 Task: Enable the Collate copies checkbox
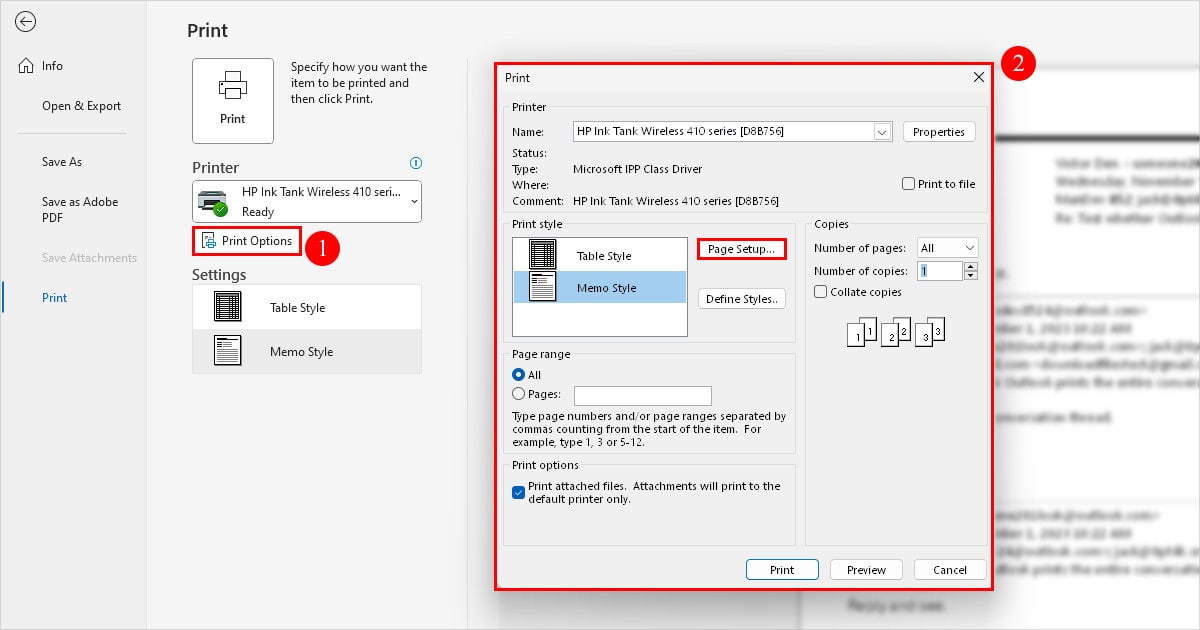point(820,292)
